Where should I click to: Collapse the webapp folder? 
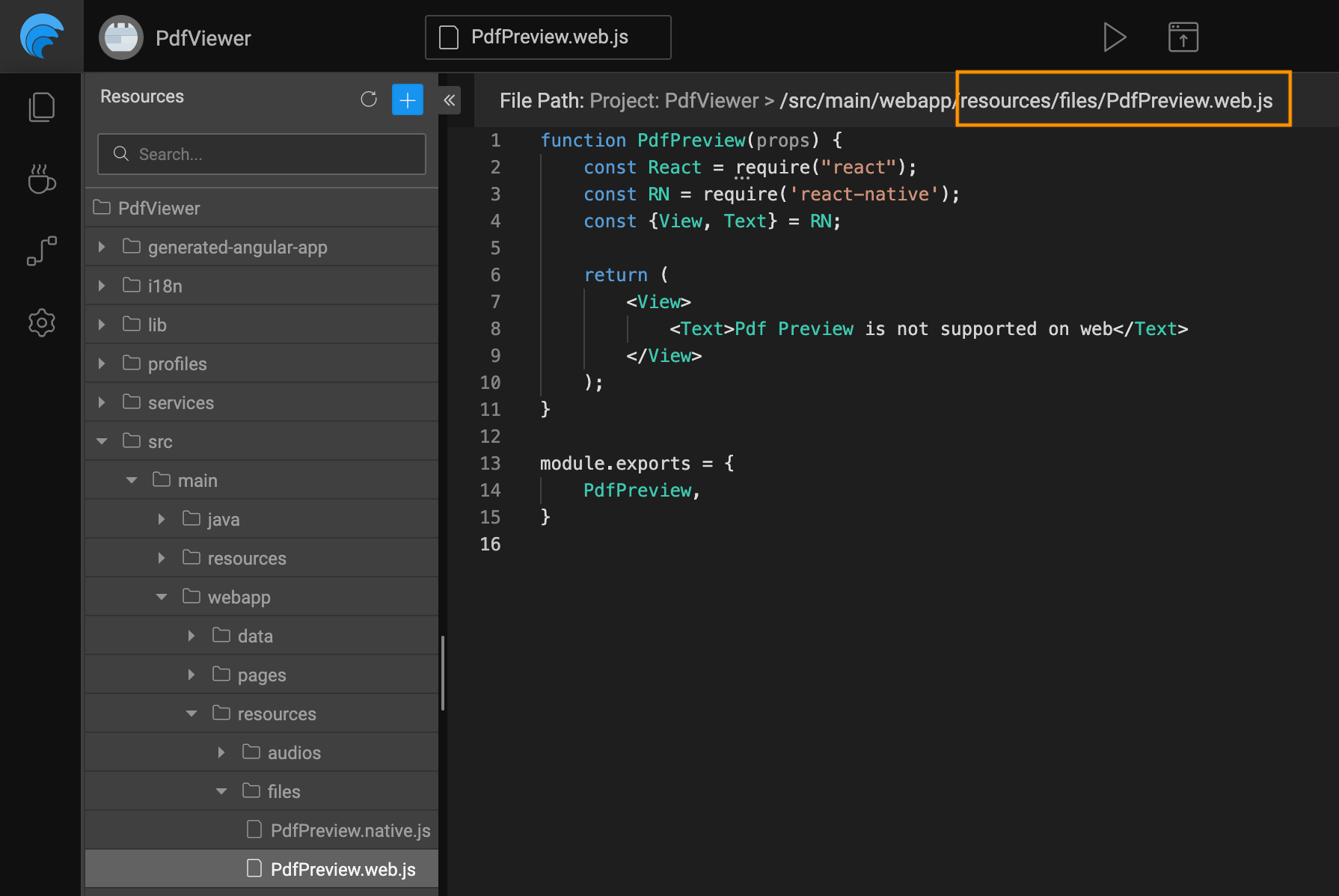pyautogui.click(x=162, y=597)
